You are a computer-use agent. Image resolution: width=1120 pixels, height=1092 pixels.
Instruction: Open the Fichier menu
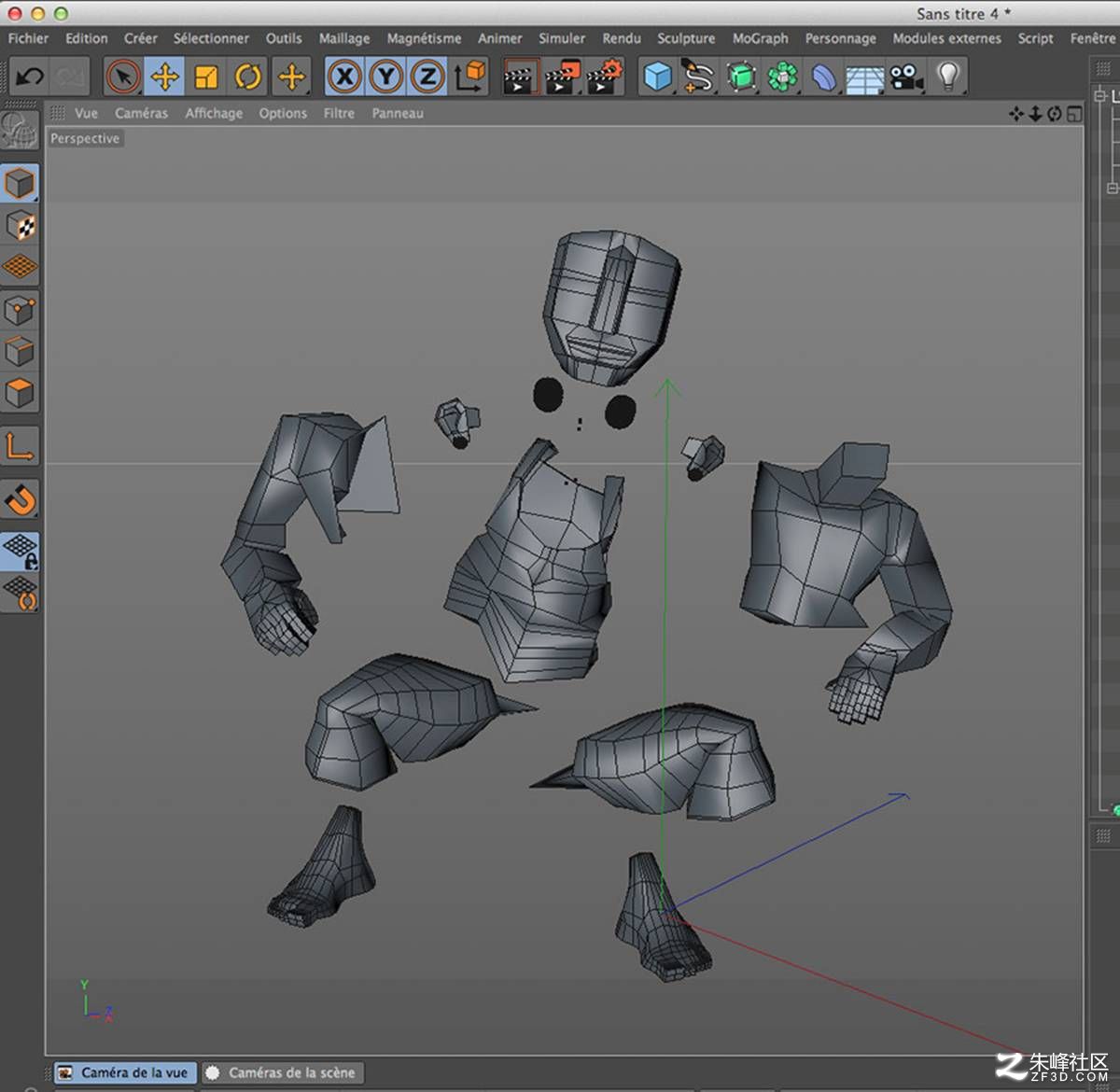click(28, 38)
